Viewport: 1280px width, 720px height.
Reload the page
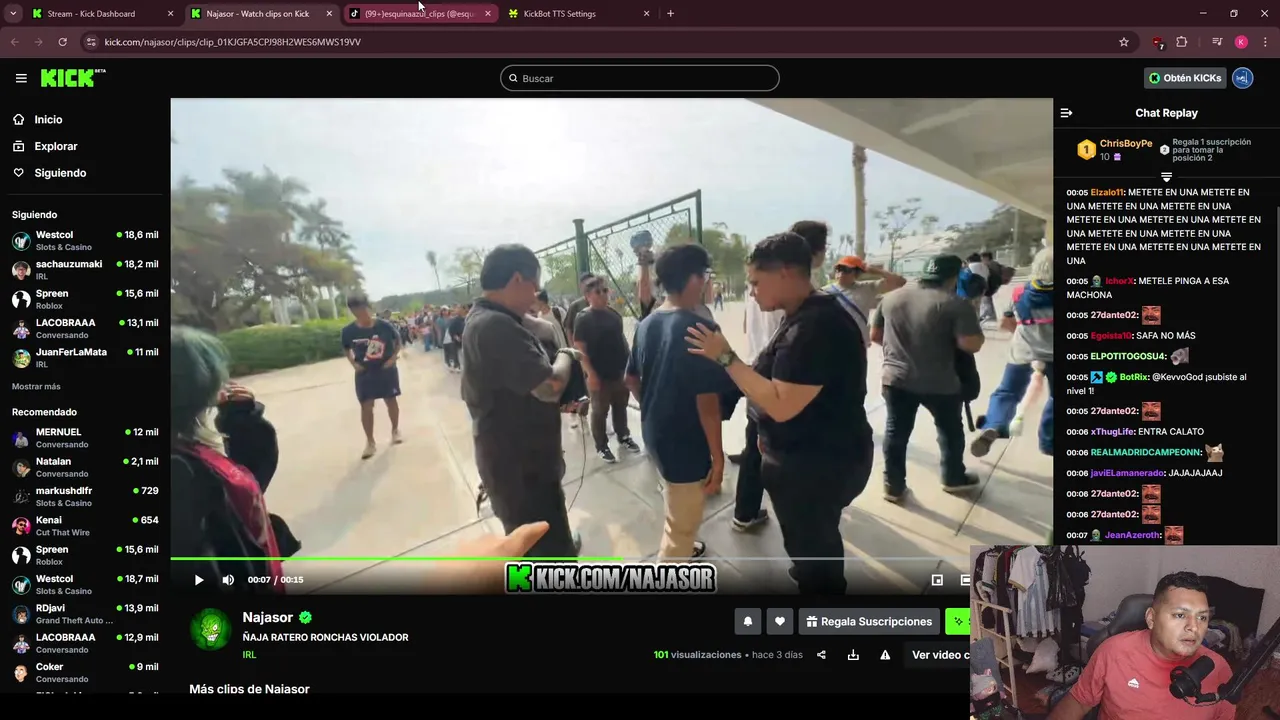[x=62, y=42]
